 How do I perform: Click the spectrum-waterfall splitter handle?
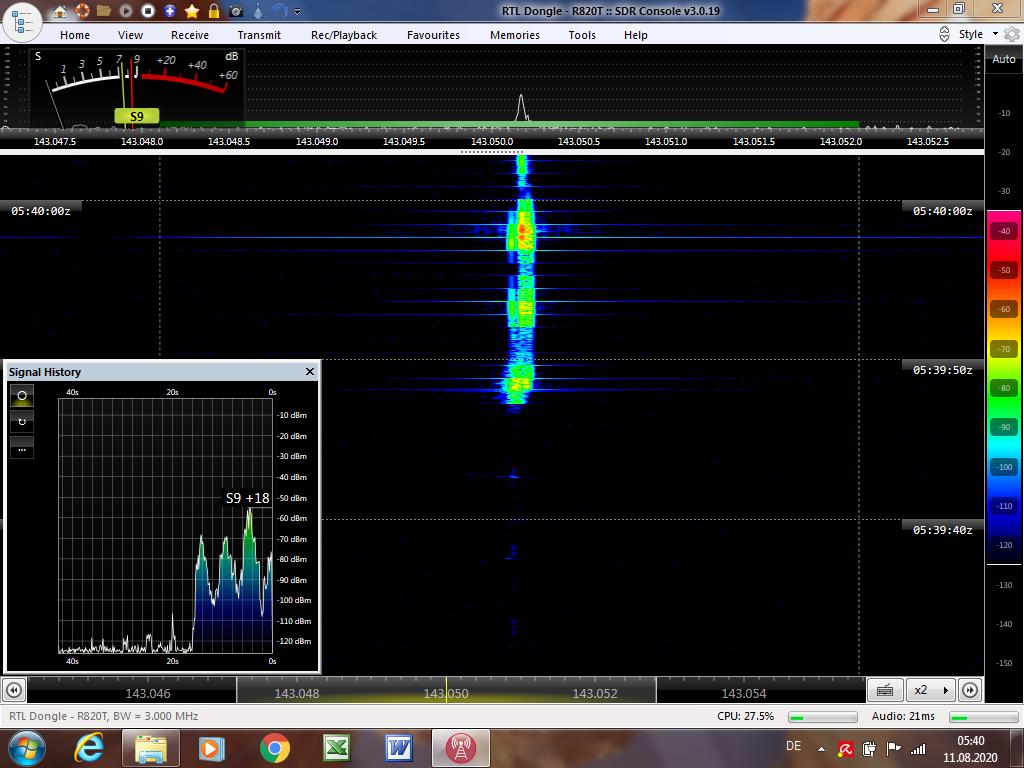pyautogui.click(x=492, y=152)
